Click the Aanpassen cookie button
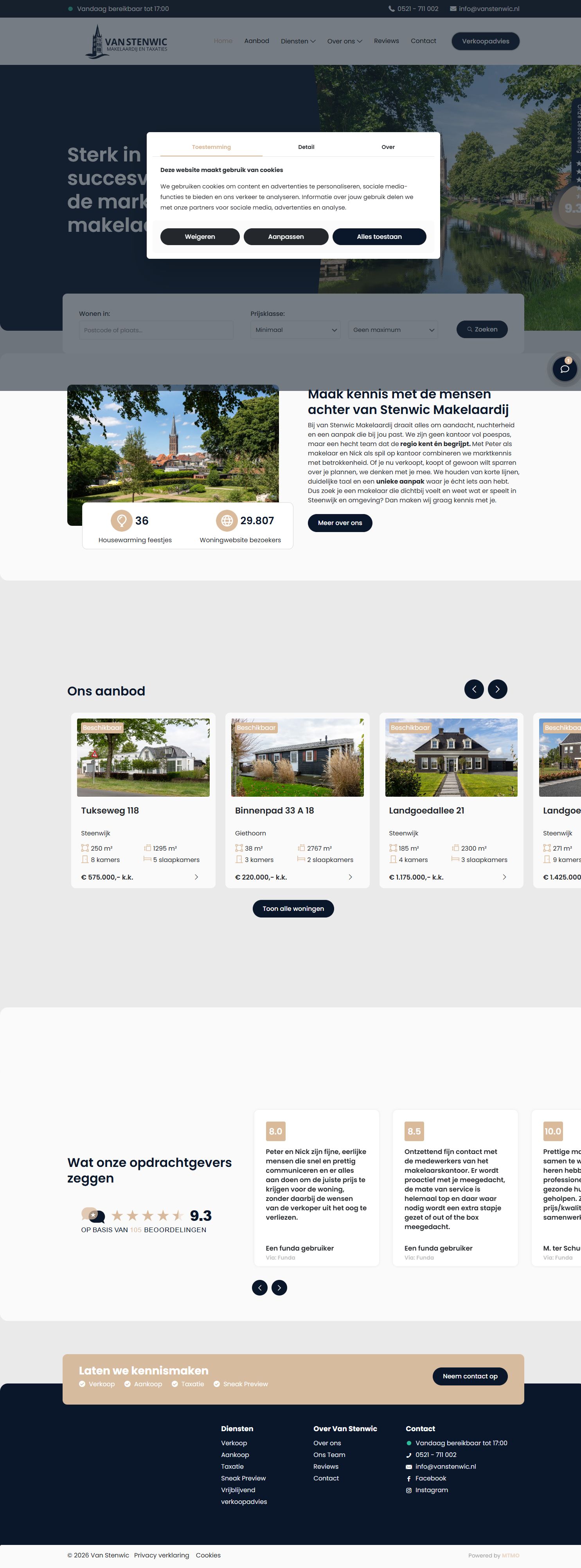This screenshot has width=581, height=1568. tap(286, 237)
